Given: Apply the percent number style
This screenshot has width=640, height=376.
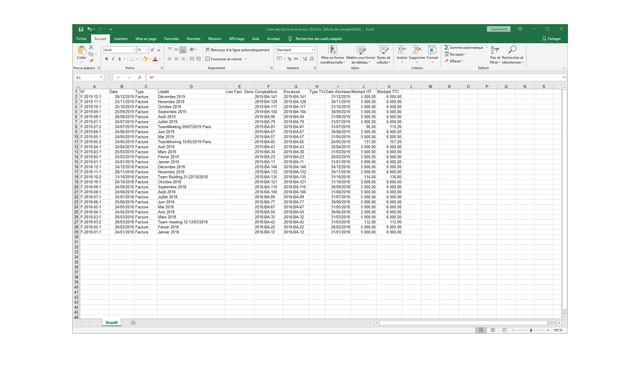Looking at the screenshot, I should (x=289, y=59).
